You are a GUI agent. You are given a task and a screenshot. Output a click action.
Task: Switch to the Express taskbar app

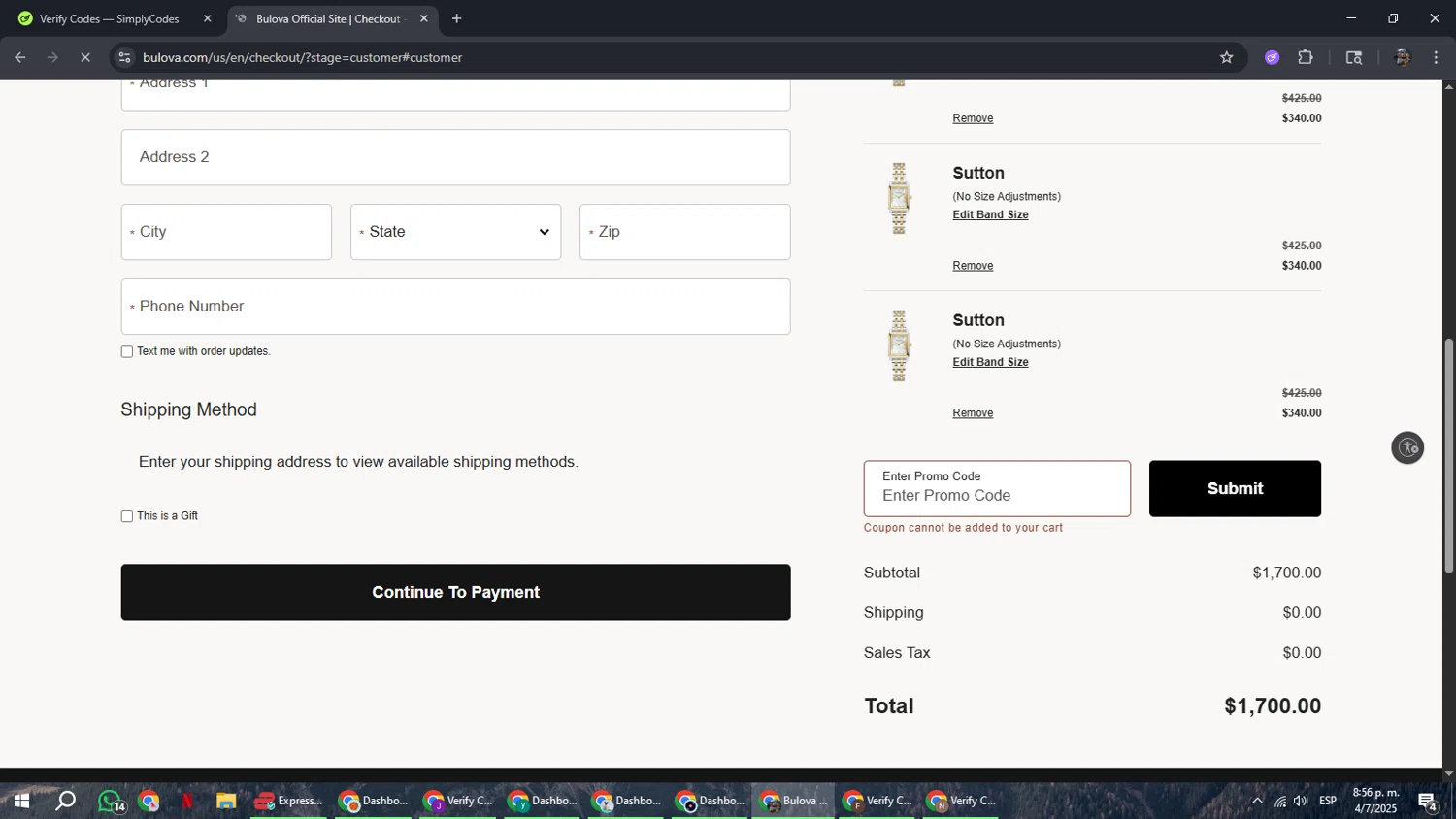[x=288, y=801]
